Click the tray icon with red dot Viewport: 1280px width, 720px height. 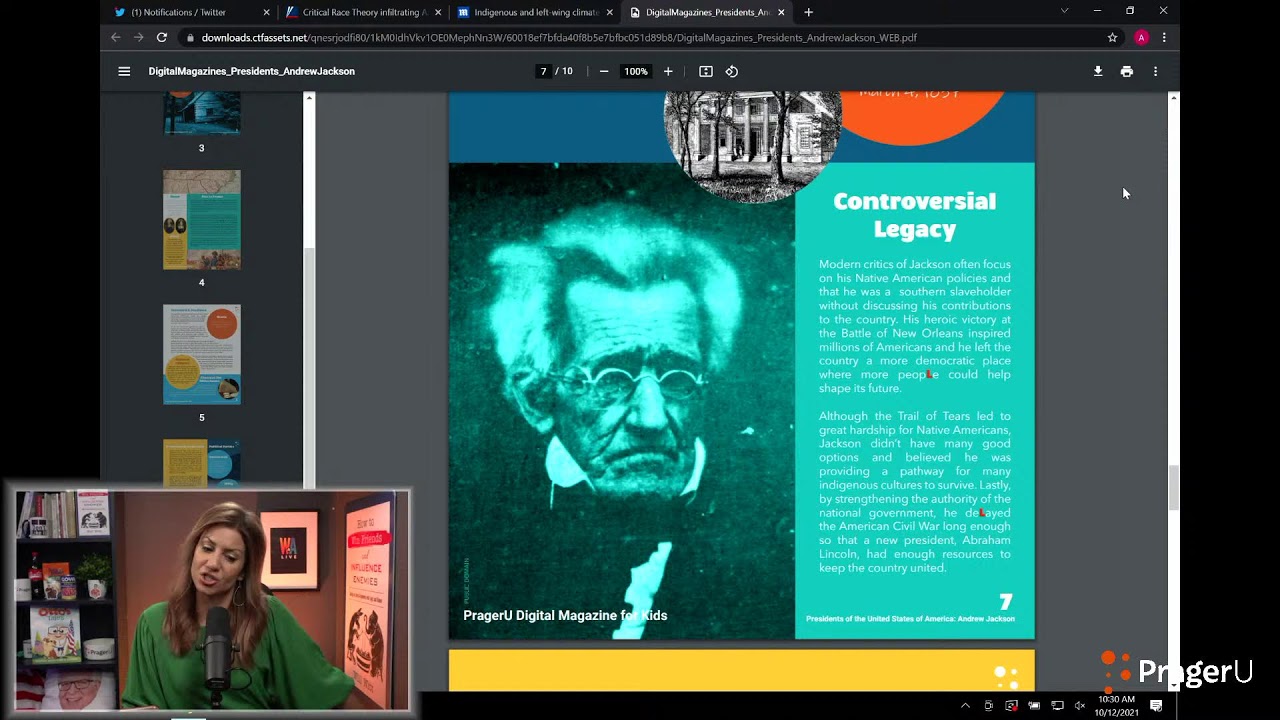[1011, 705]
